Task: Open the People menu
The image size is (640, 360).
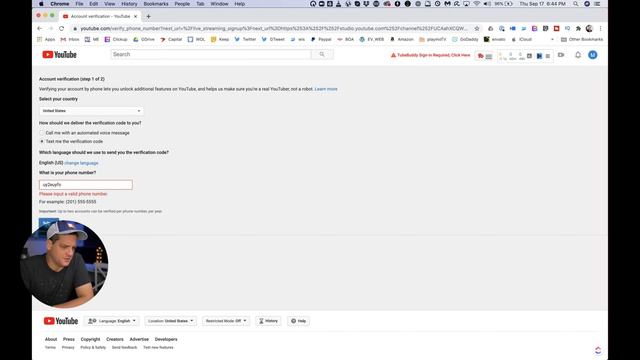Action: pos(182,4)
